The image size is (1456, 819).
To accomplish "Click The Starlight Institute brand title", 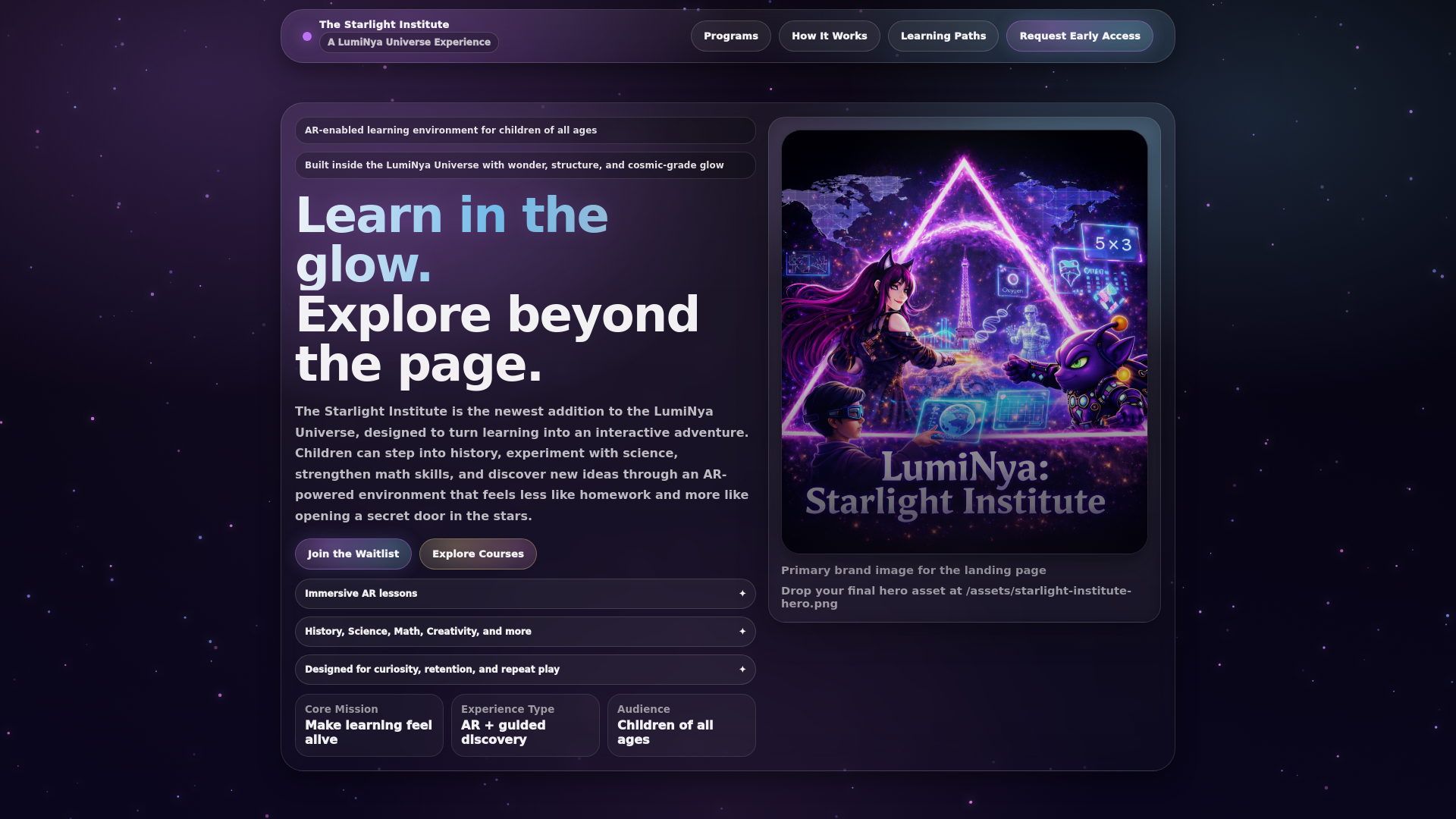I will [x=384, y=24].
